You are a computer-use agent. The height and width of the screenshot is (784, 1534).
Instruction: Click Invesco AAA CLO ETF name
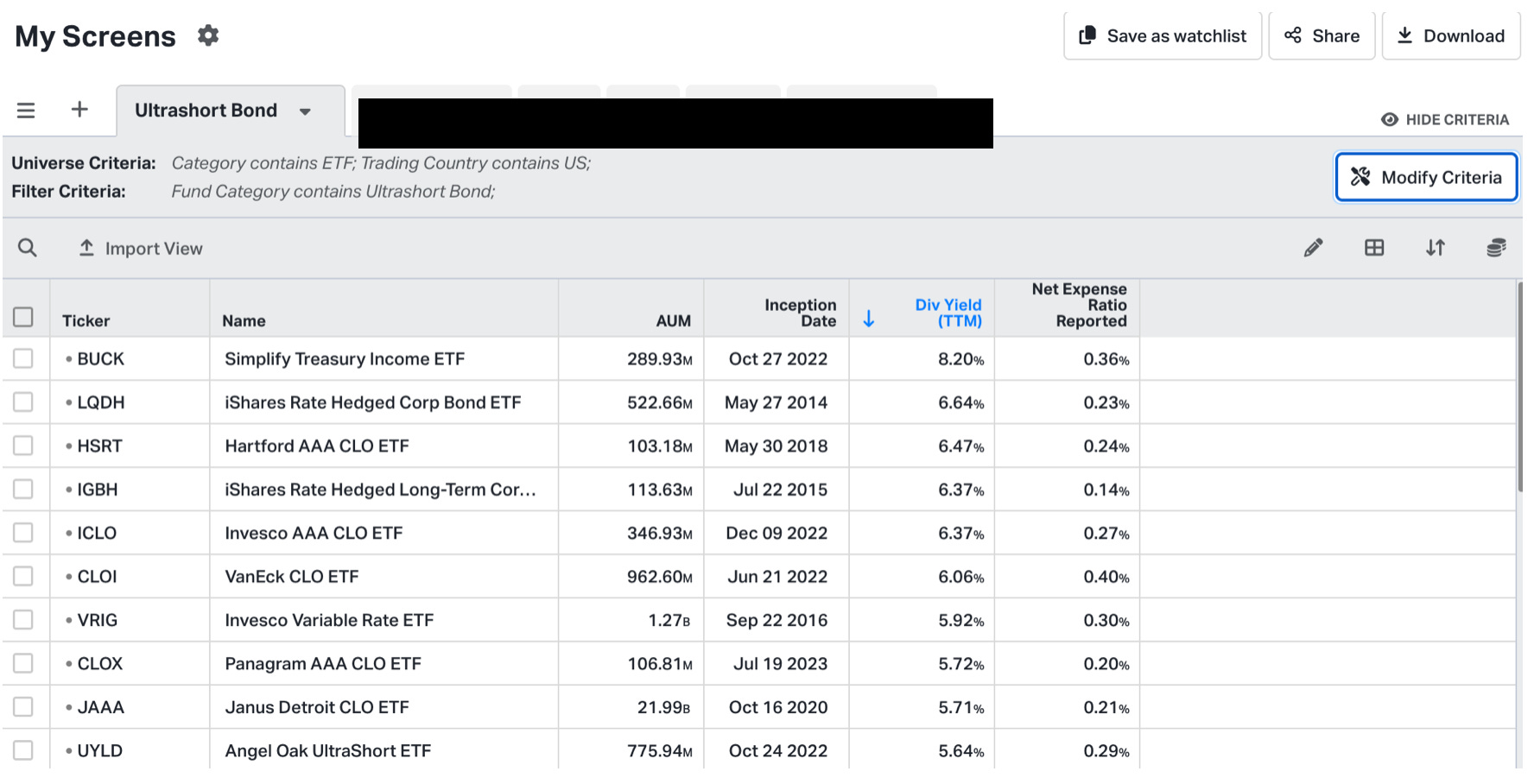[x=314, y=533]
